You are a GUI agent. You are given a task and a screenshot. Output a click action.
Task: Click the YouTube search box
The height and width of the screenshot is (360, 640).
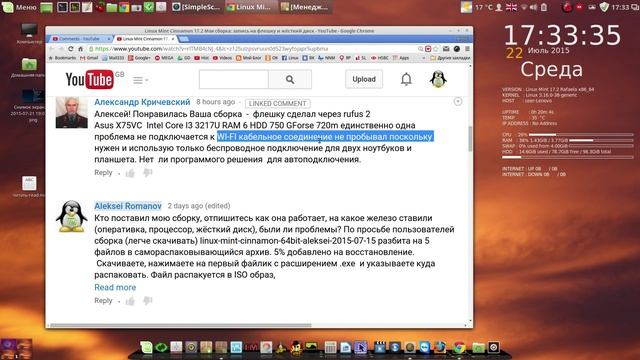[233, 79]
